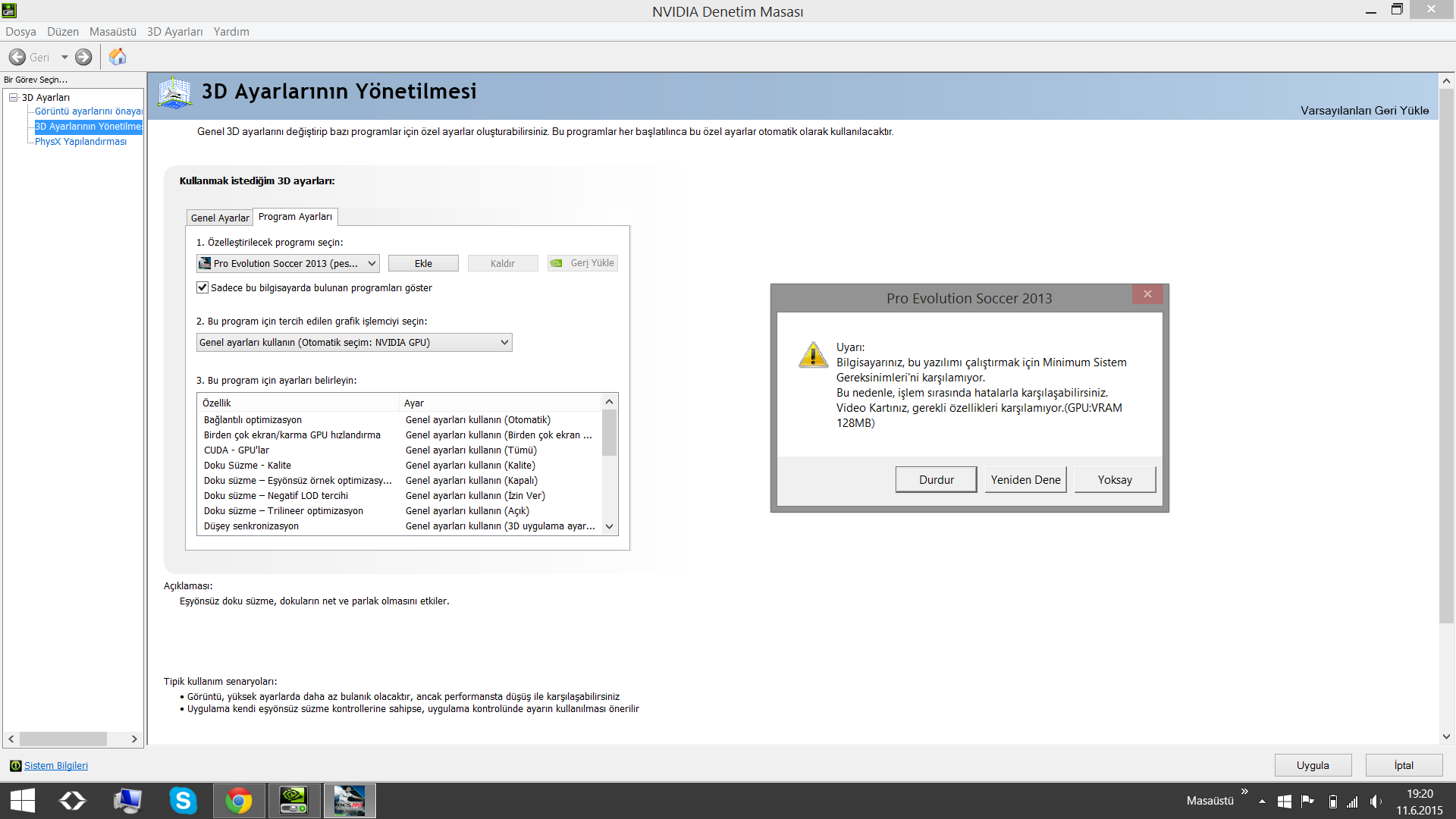This screenshot has width=1456, height=819.
Task: Select 'Doku Süzme - Kalite' settings row
Action: (400, 466)
